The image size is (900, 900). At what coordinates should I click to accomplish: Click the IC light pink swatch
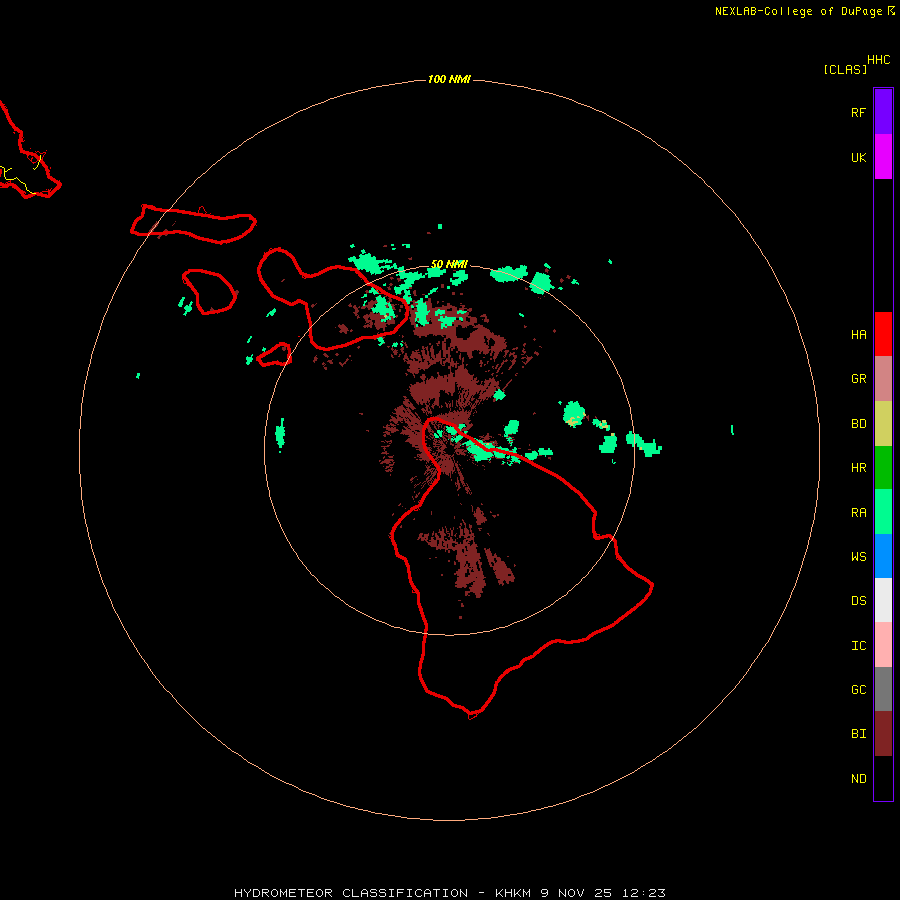(883, 645)
